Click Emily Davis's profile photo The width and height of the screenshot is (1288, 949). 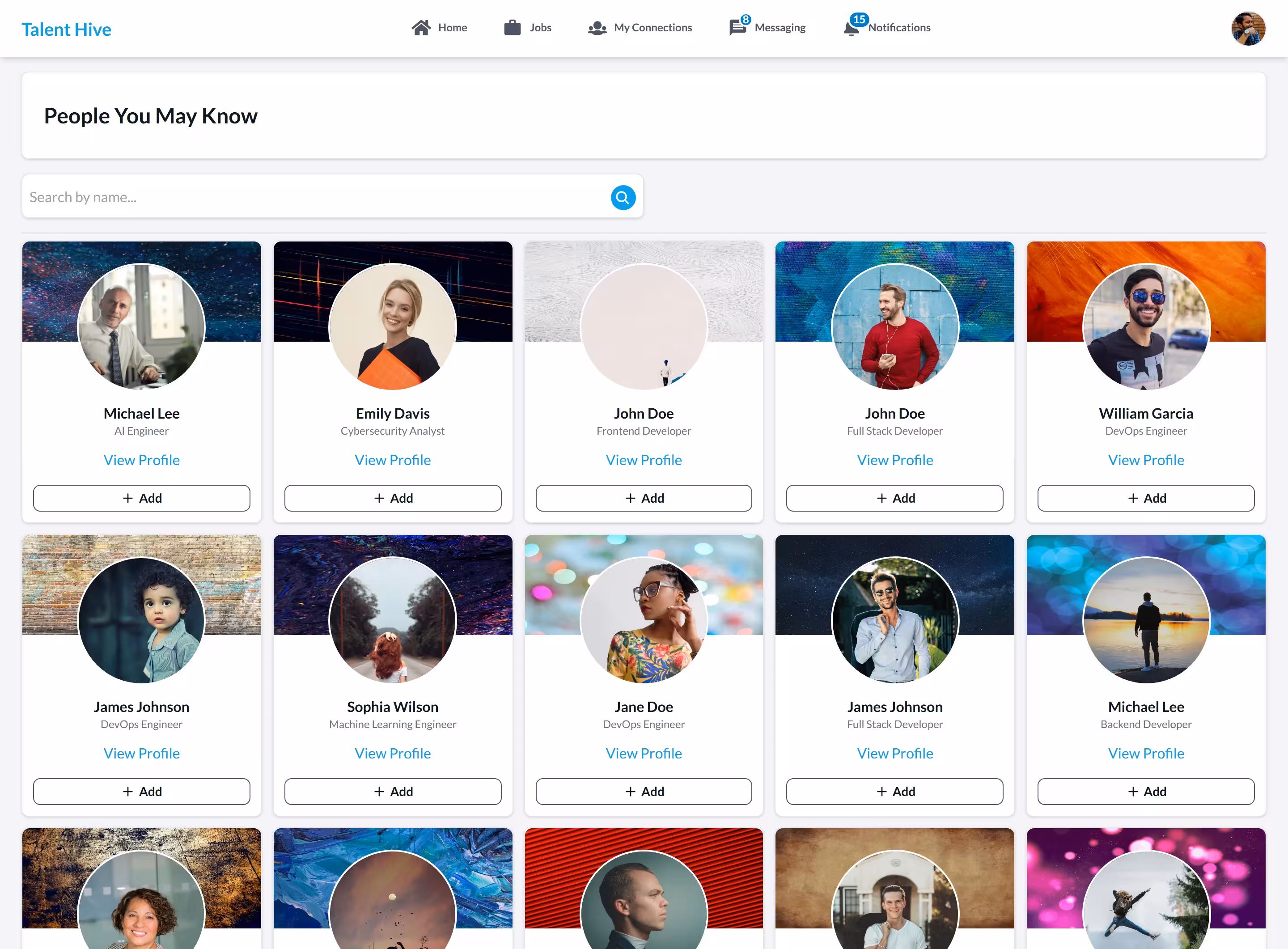tap(392, 326)
